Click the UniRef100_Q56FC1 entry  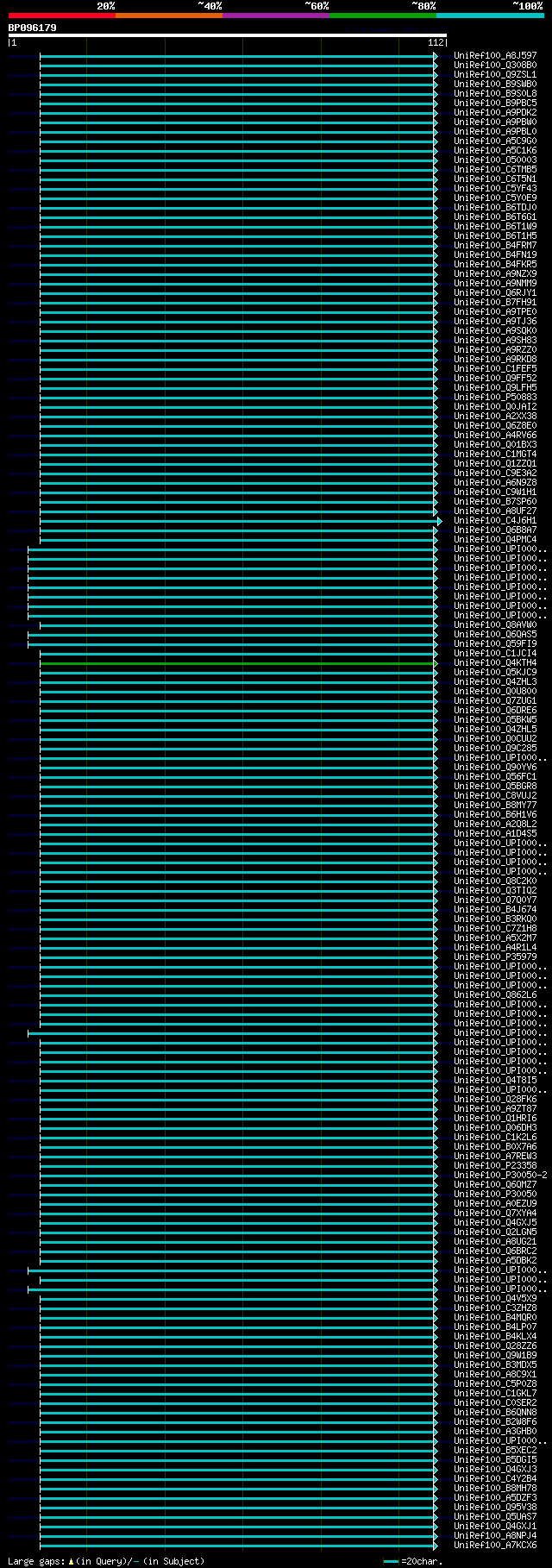[x=495, y=776]
